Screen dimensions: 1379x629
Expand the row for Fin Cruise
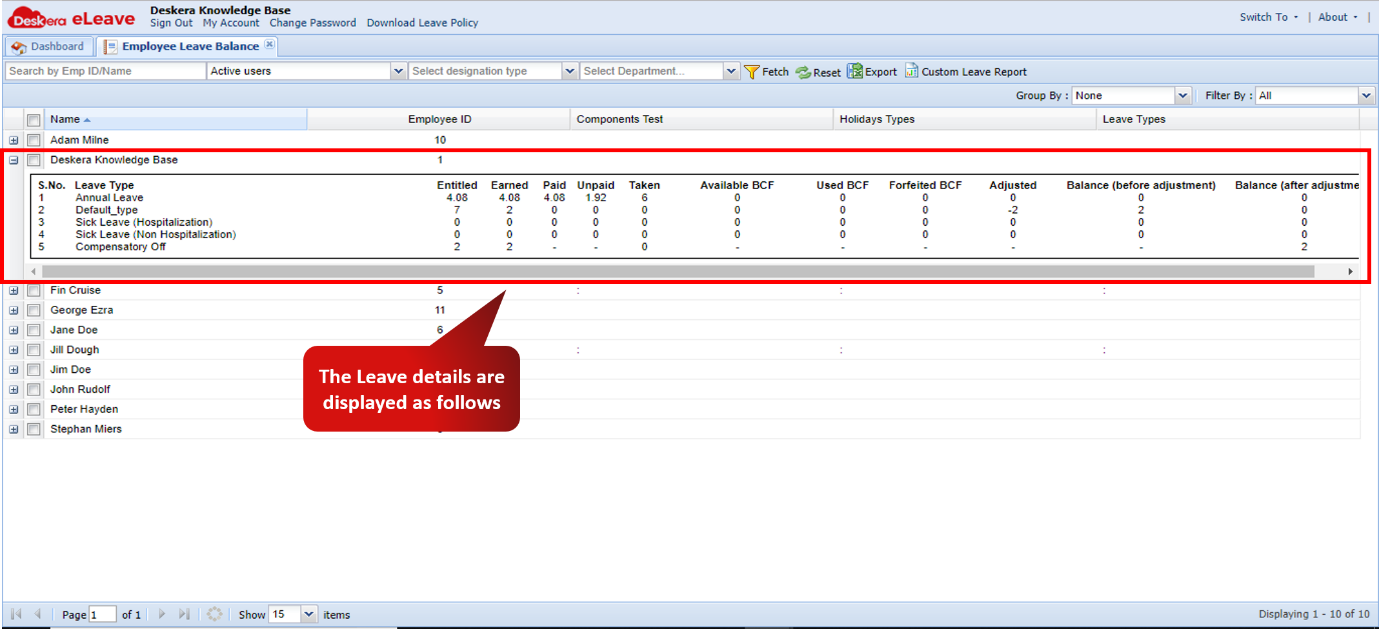(13, 290)
